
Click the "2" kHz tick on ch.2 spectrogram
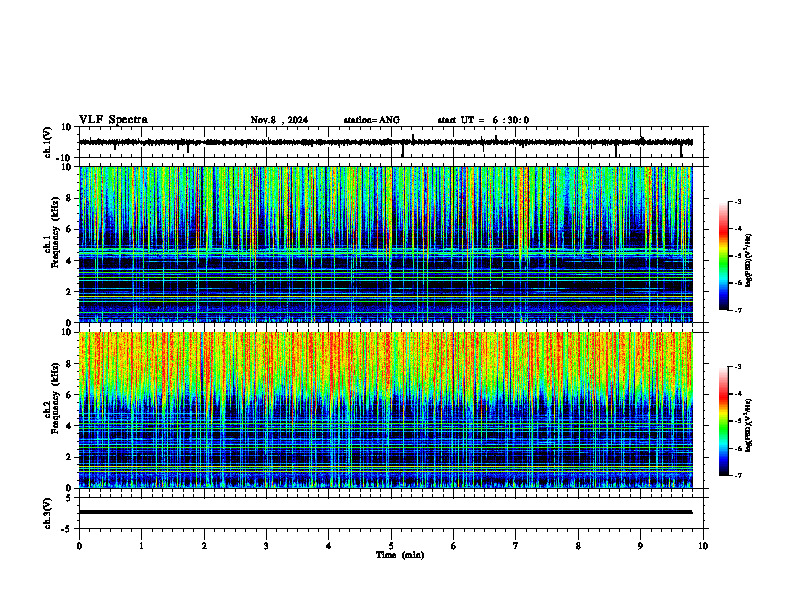pos(69,457)
